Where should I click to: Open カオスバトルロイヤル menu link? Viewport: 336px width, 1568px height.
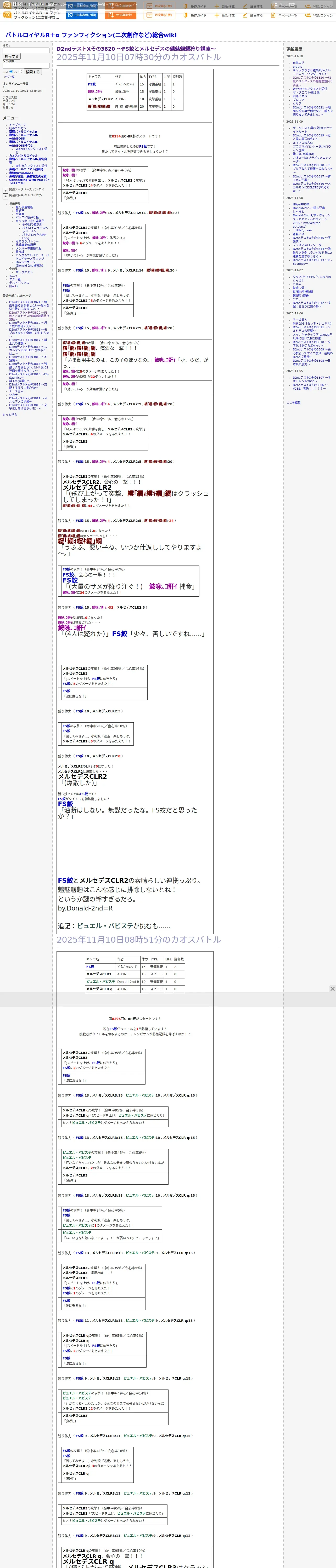coord(23,156)
